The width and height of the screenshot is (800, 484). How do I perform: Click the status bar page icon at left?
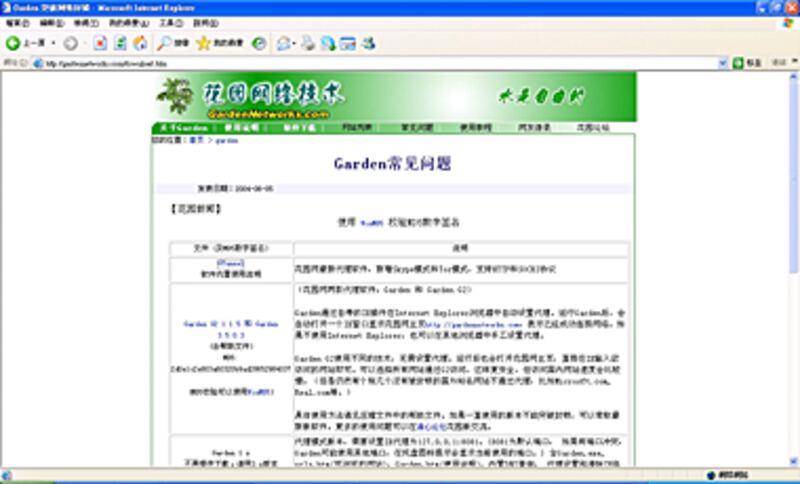(7, 475)
